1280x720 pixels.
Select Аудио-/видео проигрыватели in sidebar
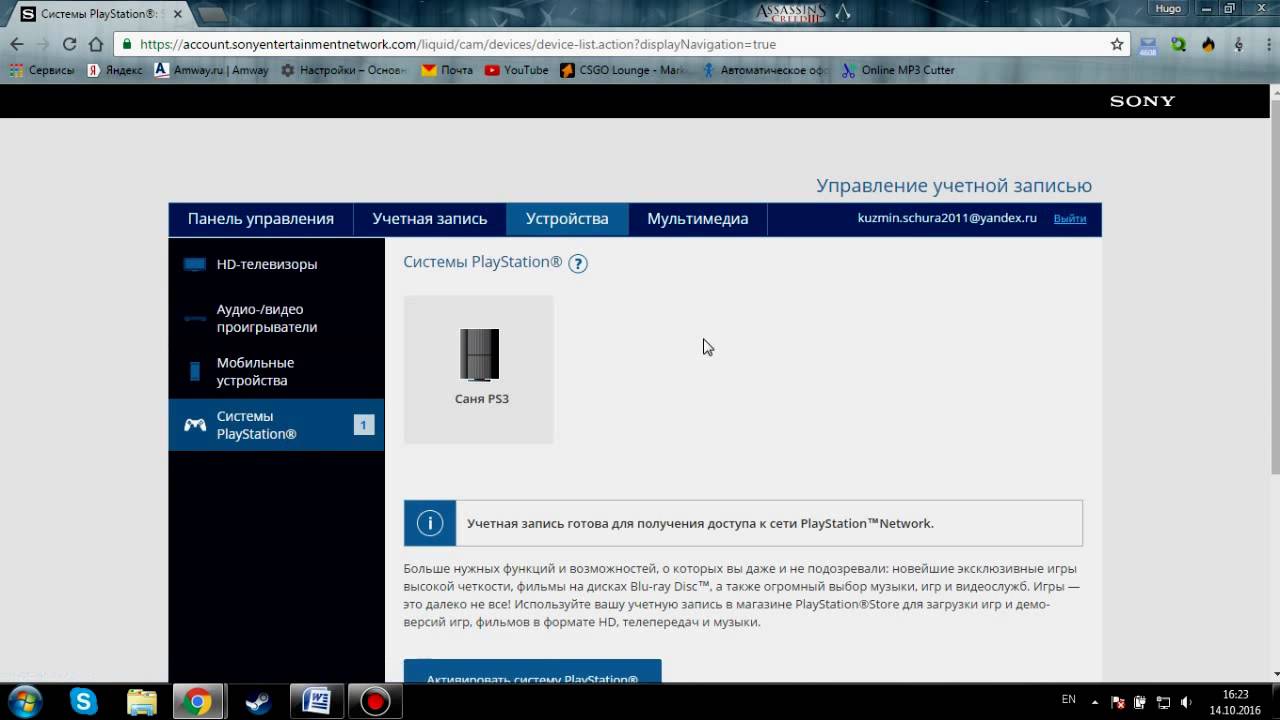[x=276, y=318]
